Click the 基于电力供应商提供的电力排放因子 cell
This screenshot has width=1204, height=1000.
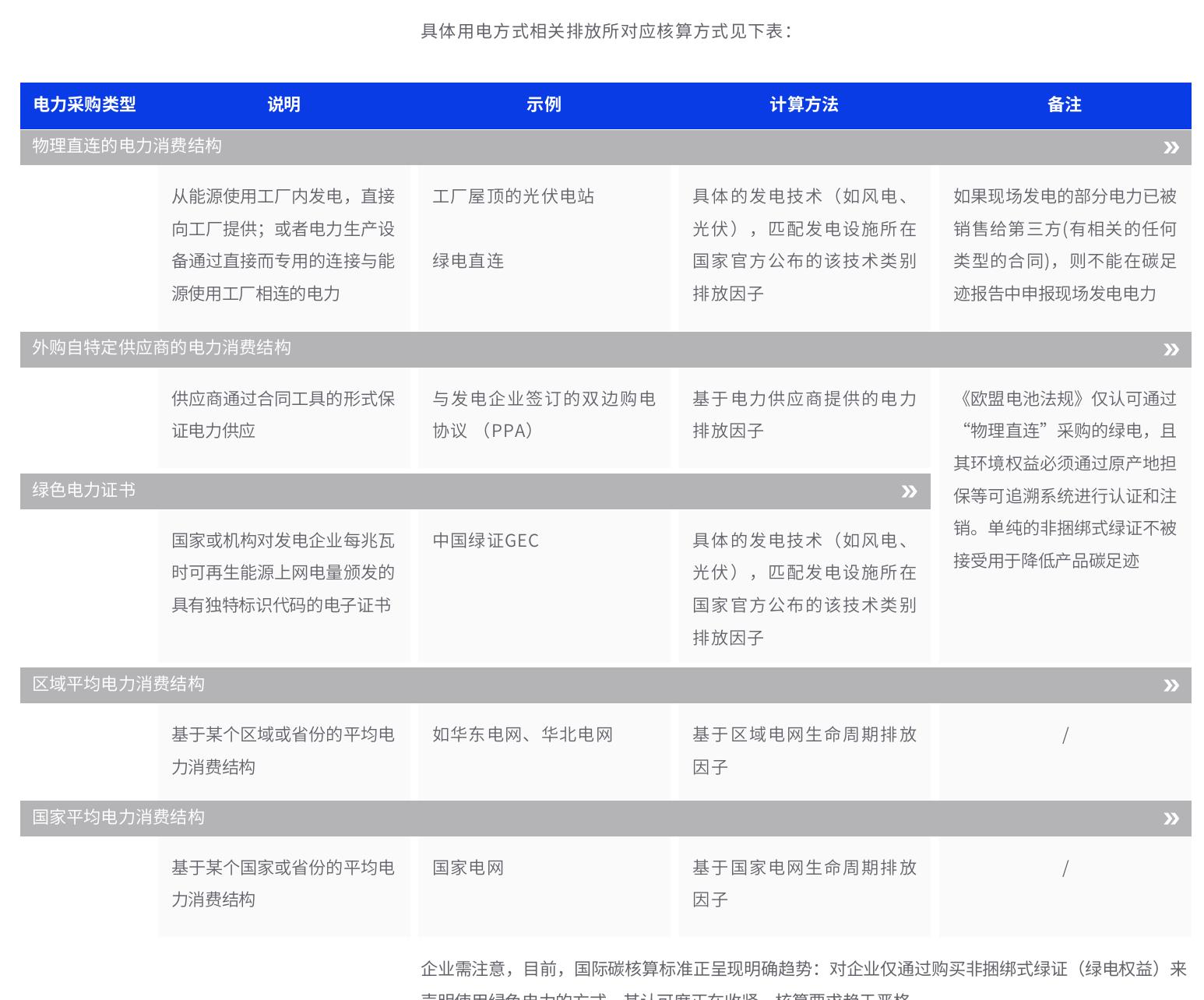tap(804, 418)
